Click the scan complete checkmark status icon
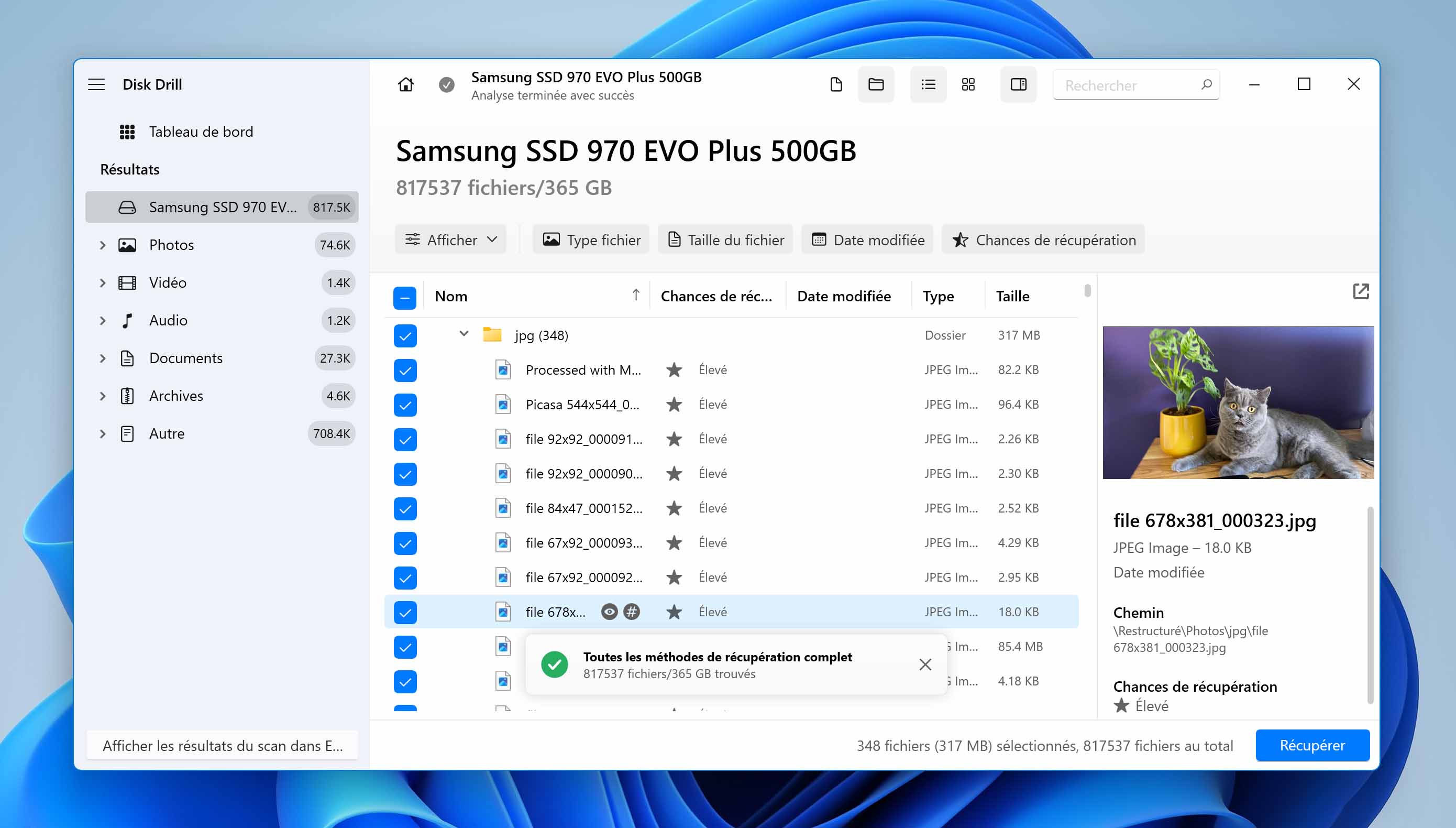The width and height of the screenshot is (1456, 828). pyautogui.click(x=447, y=85)
